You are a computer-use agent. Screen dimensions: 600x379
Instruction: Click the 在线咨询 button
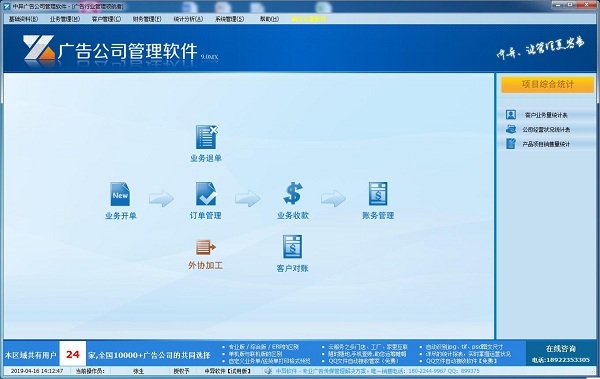[561, 349]
